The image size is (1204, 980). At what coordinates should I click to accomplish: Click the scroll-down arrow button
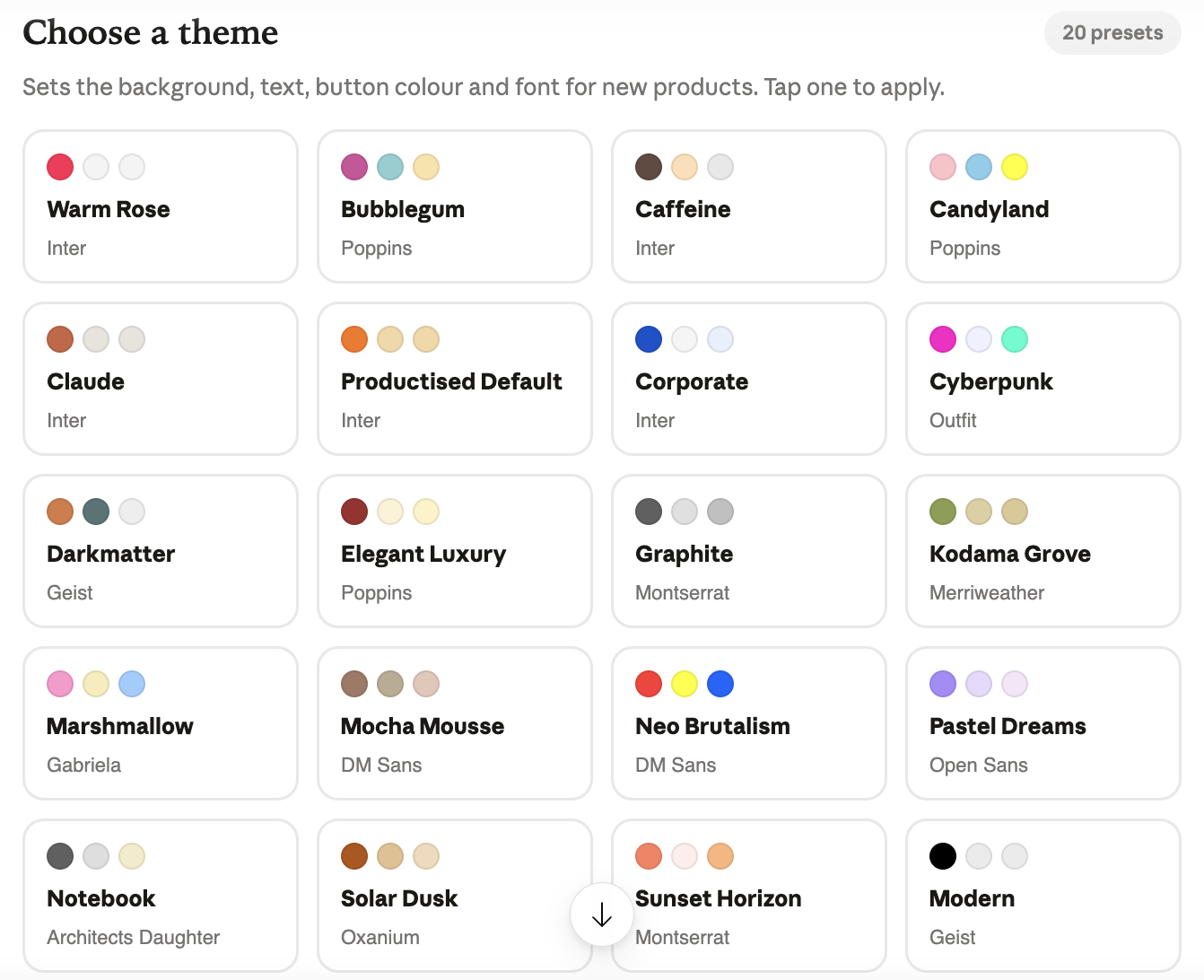[x=602, y=914]
